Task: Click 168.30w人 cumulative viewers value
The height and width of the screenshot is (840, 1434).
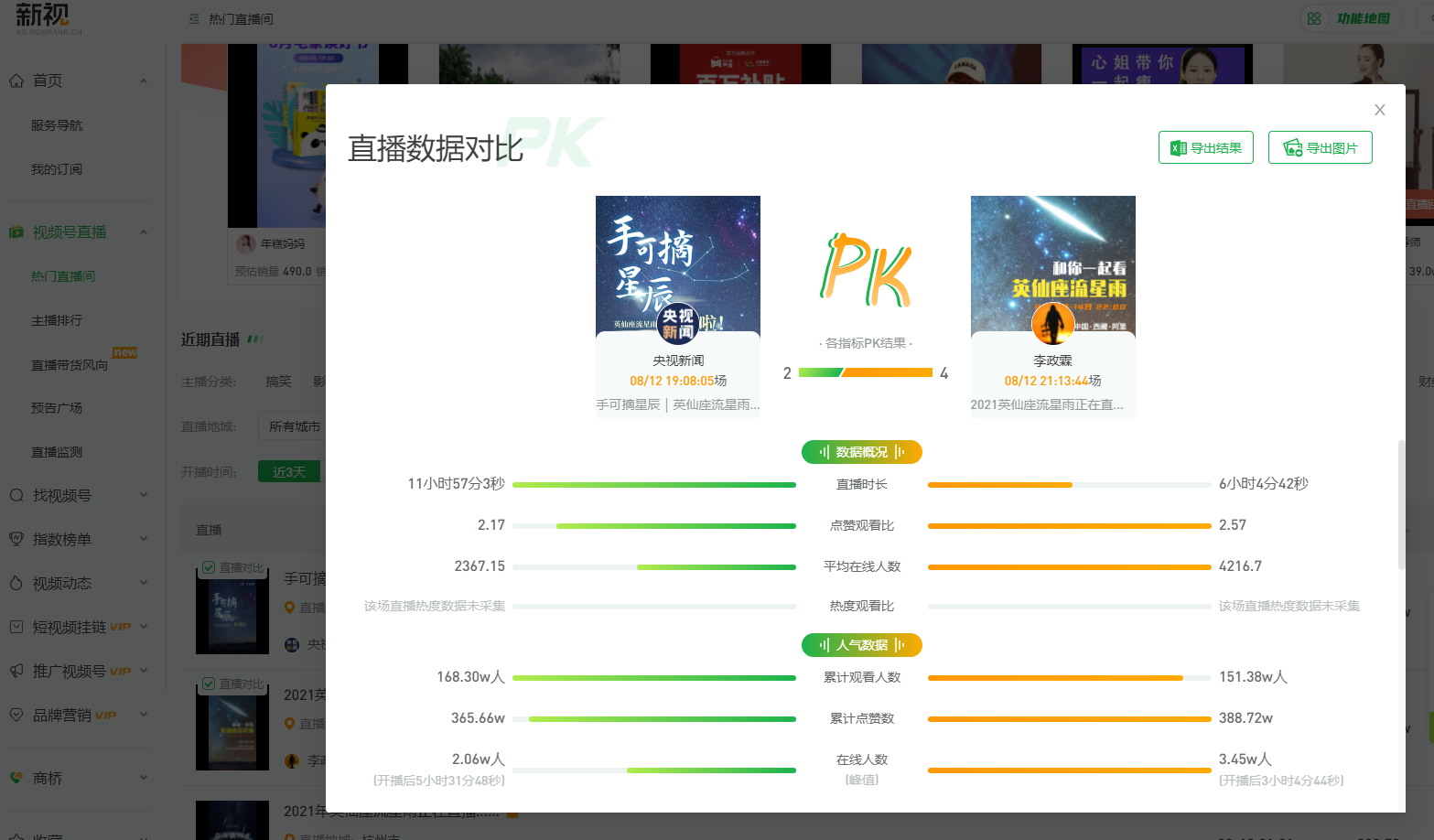Action: point(470,677)
